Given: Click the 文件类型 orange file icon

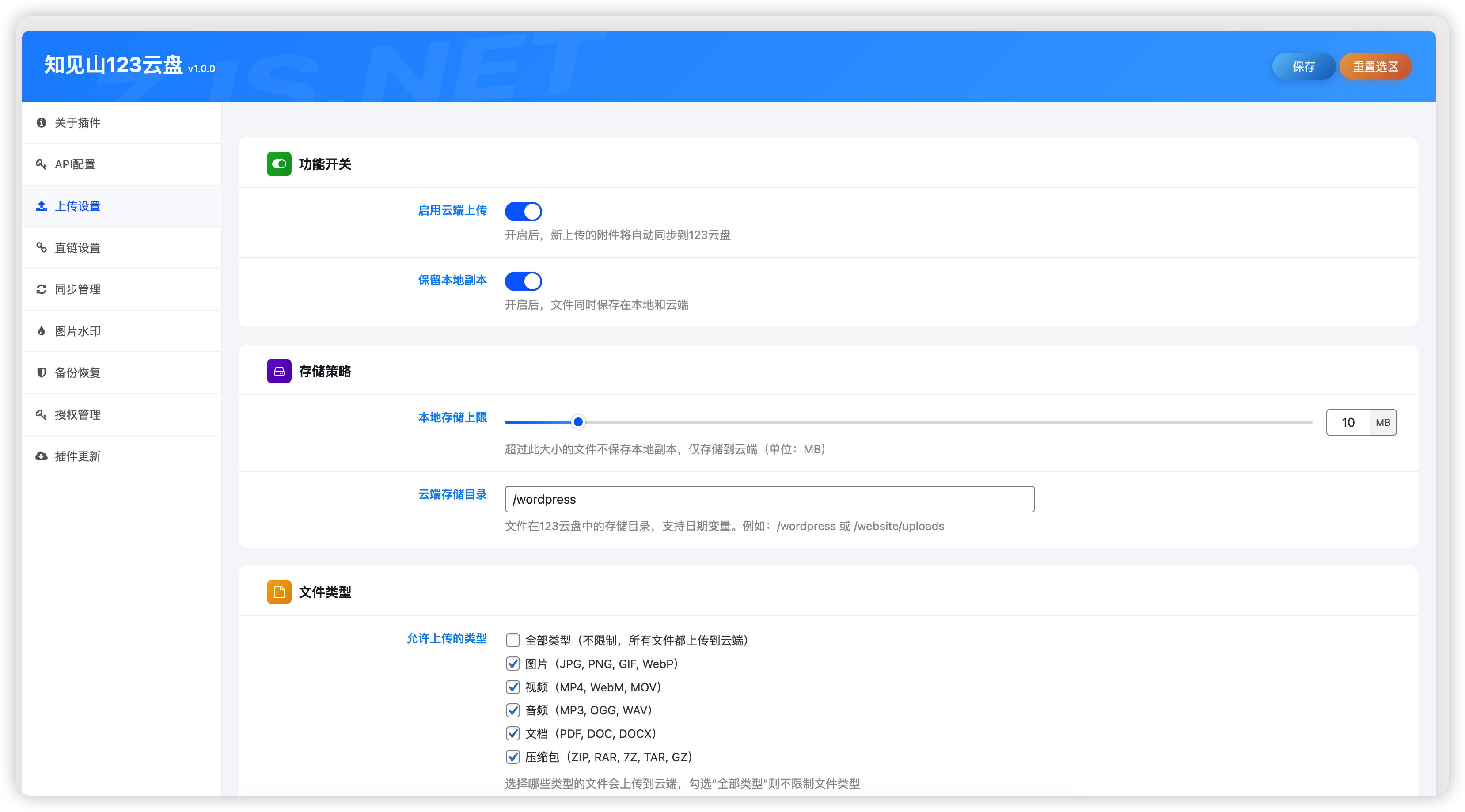Looking at the screenshot, I should pos(279,592).
